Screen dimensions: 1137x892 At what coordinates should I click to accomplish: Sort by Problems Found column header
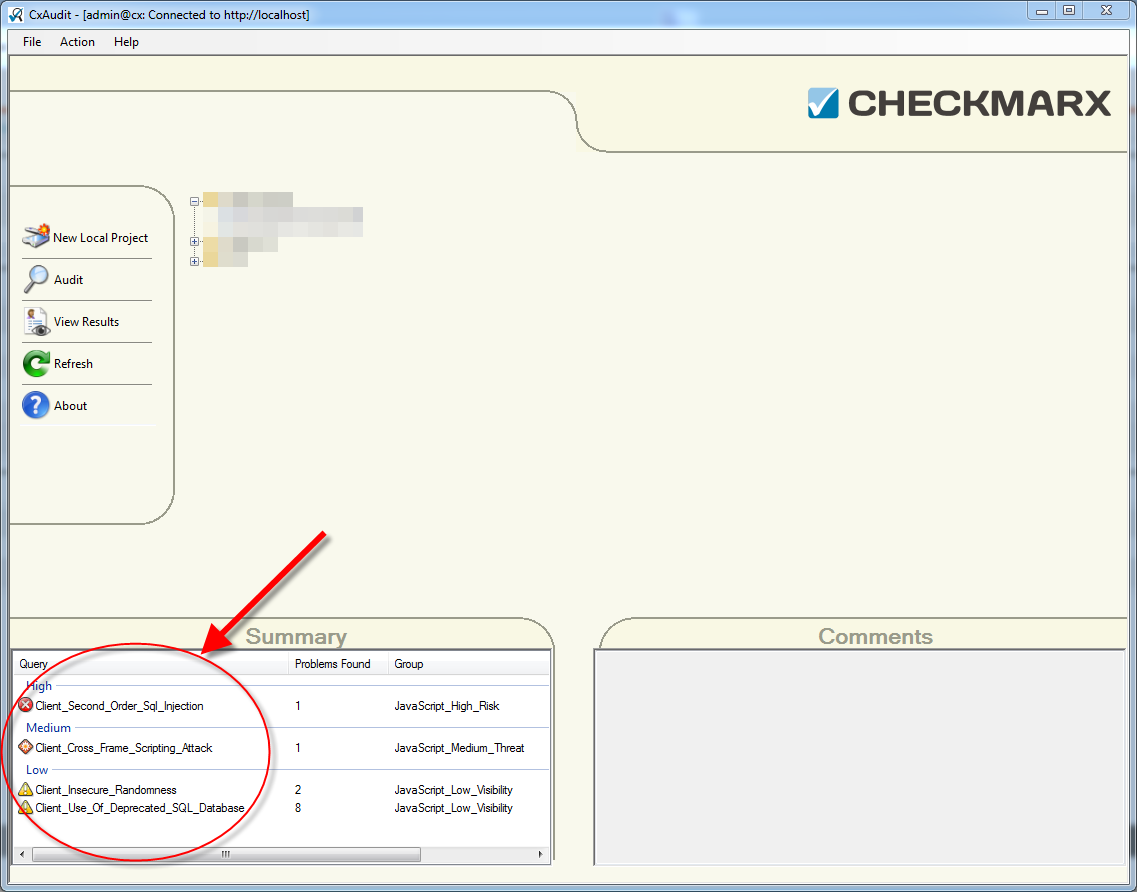[x=338, y=664]
